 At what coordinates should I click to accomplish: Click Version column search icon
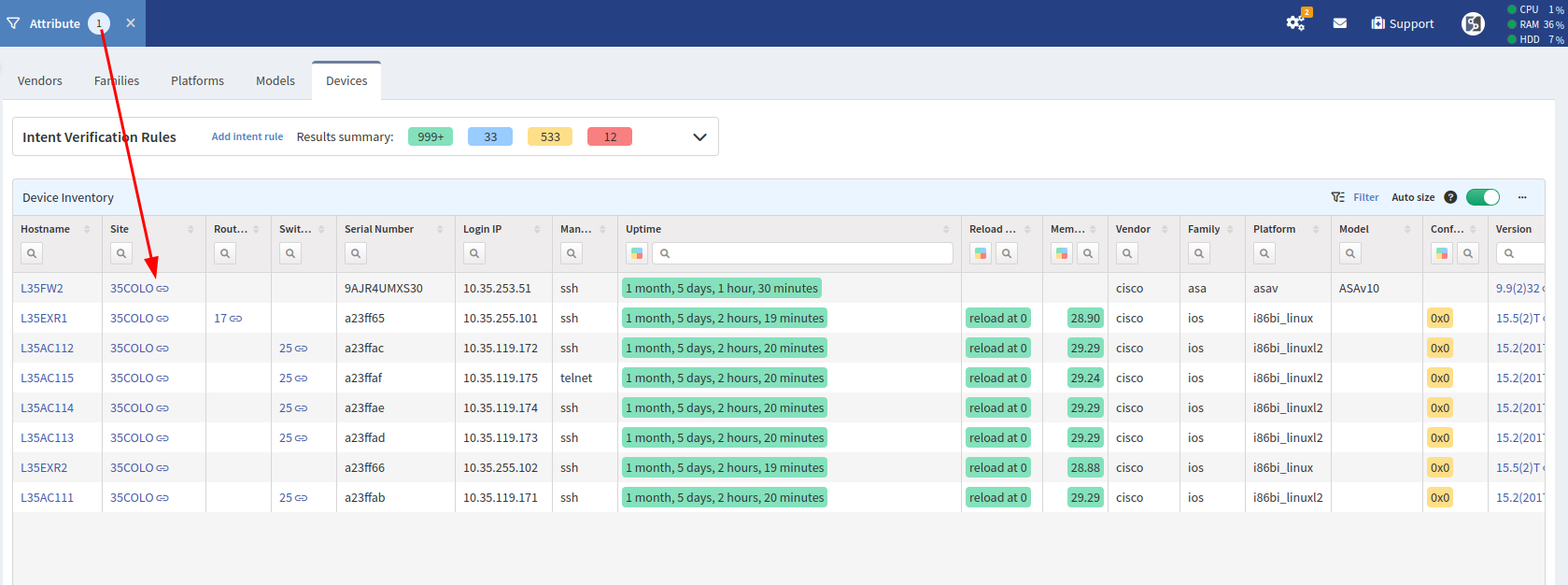tap(1509, 253)
